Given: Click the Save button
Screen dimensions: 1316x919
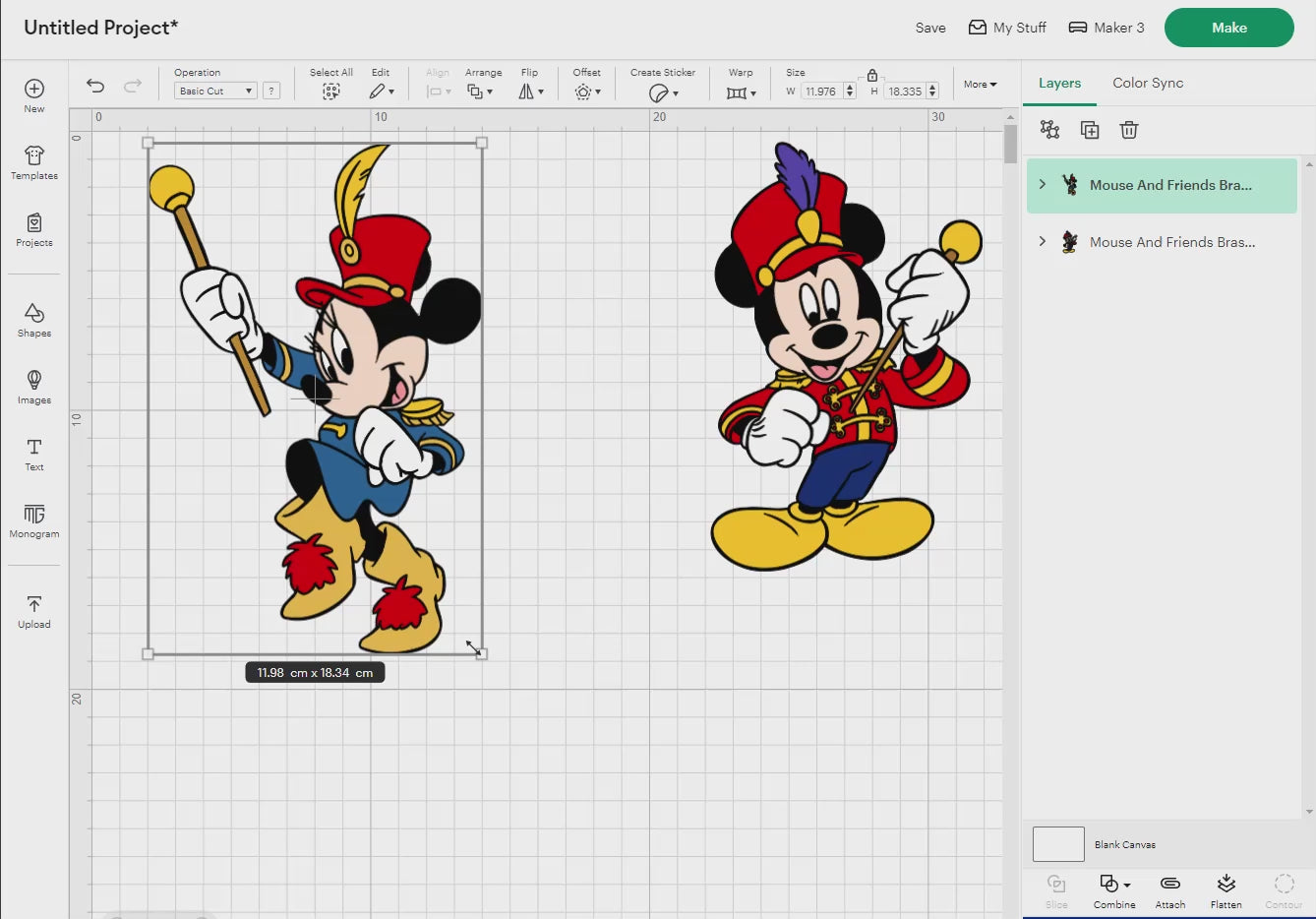Looking at the screenshot, I should (930, 28).
